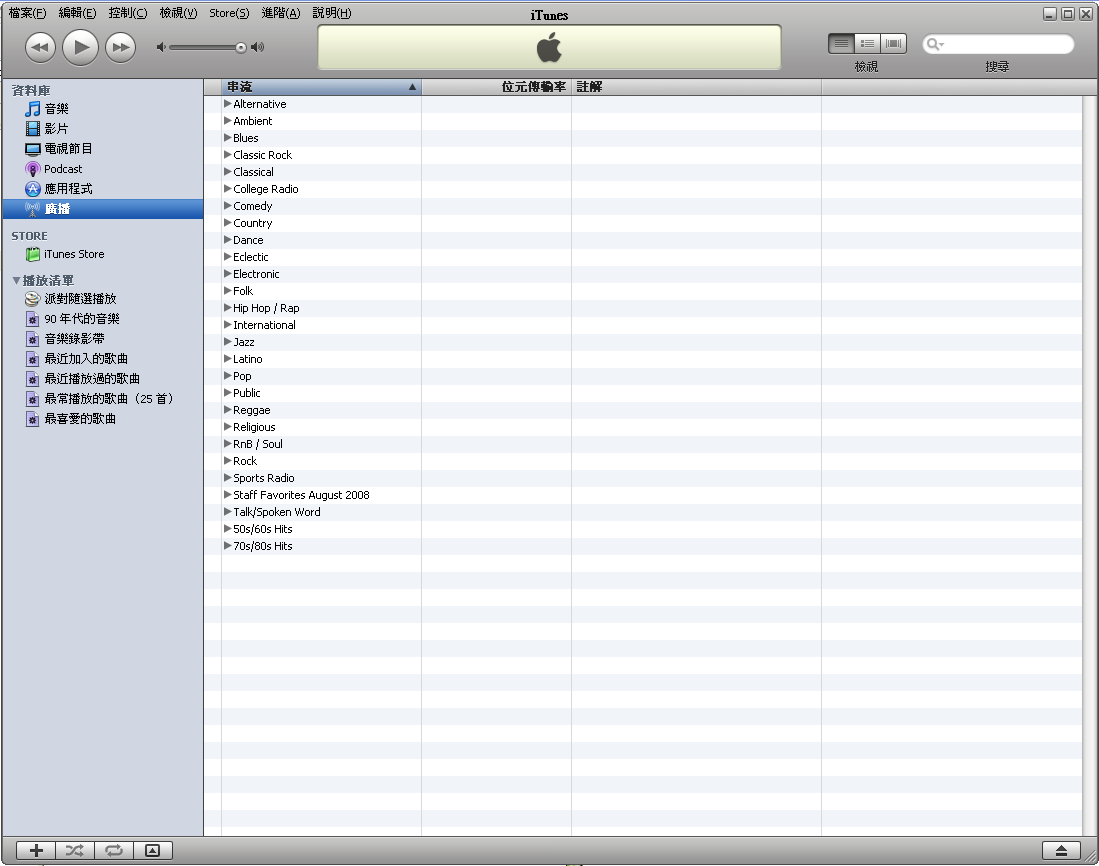Click the eject disc button
Screen dimensions: 1099x866
click(x=1061, y=851)
